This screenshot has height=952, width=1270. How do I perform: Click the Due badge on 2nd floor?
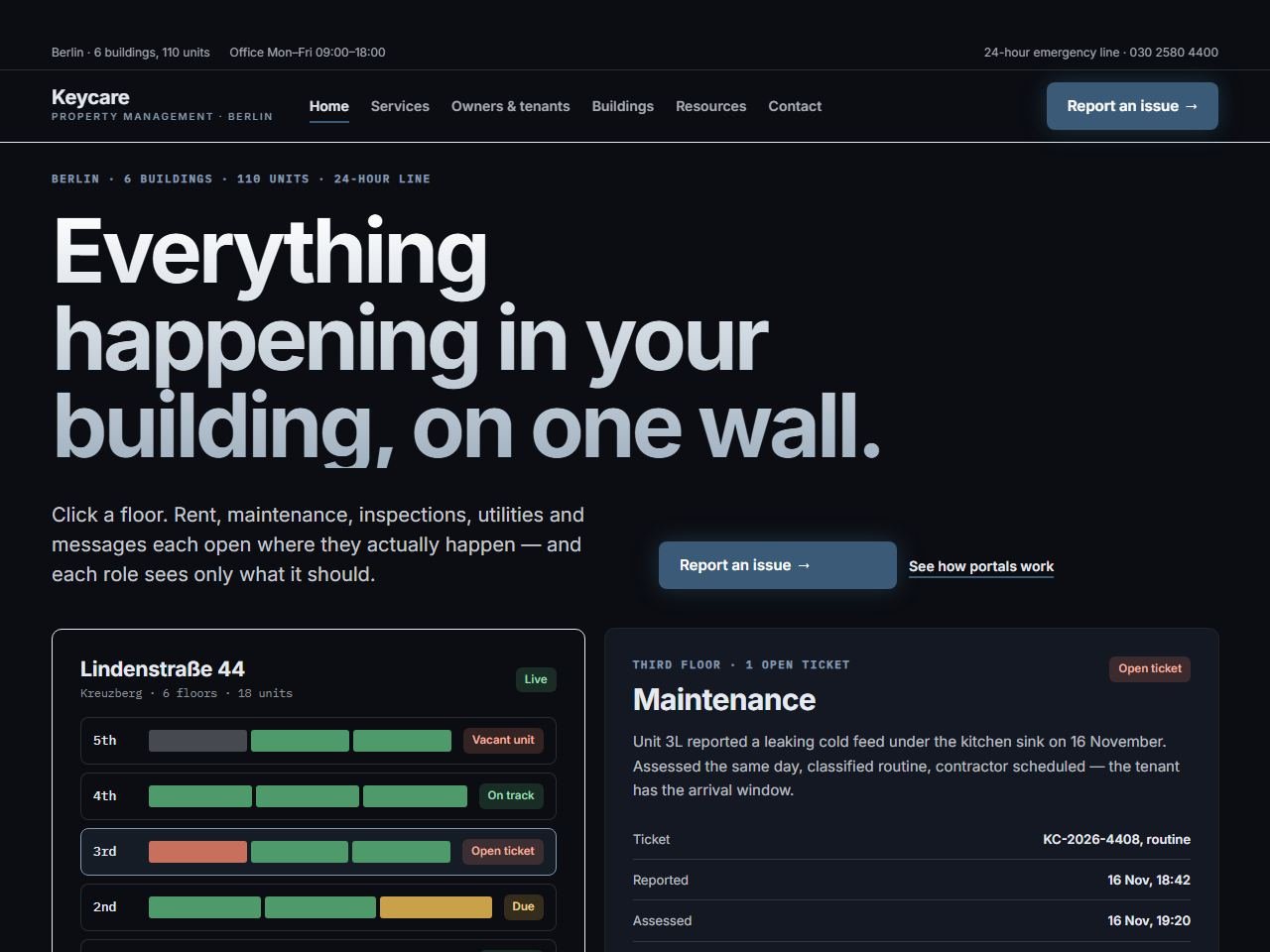point(524,907)
